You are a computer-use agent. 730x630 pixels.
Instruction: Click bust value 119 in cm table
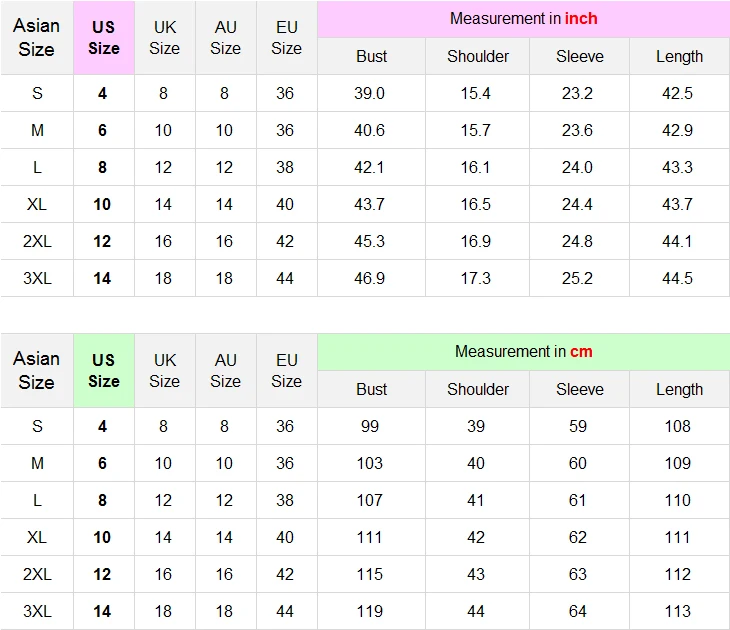(370, 611)
